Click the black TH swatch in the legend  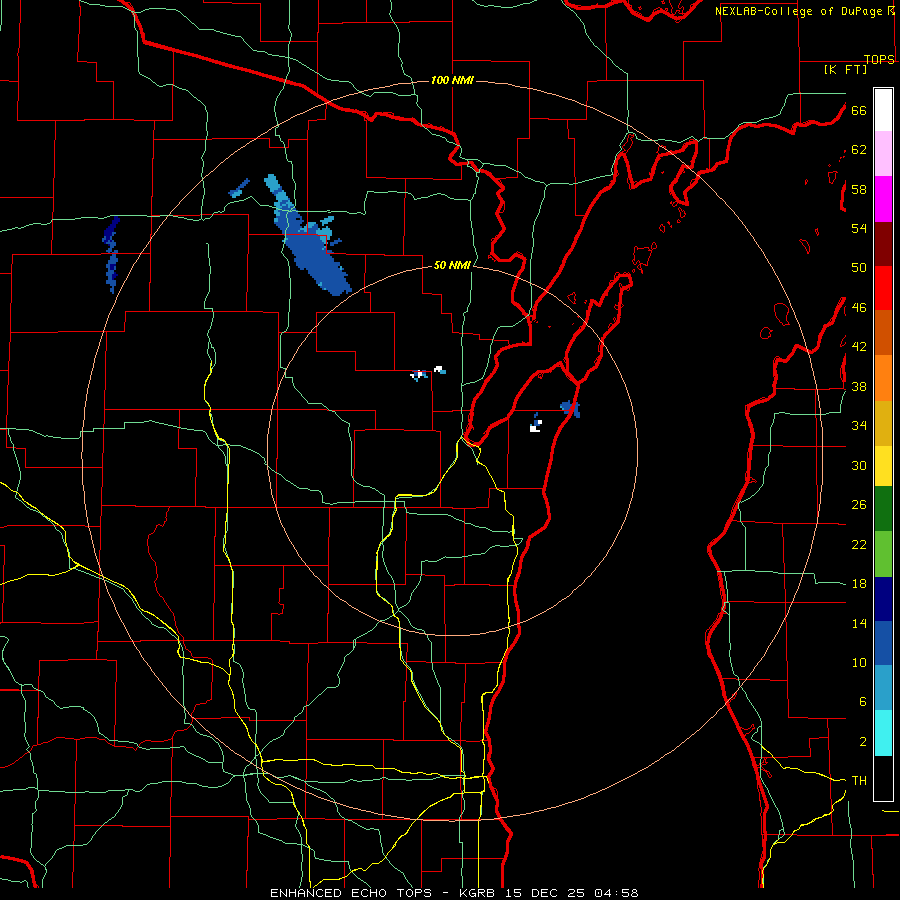[x=883, y=778]
